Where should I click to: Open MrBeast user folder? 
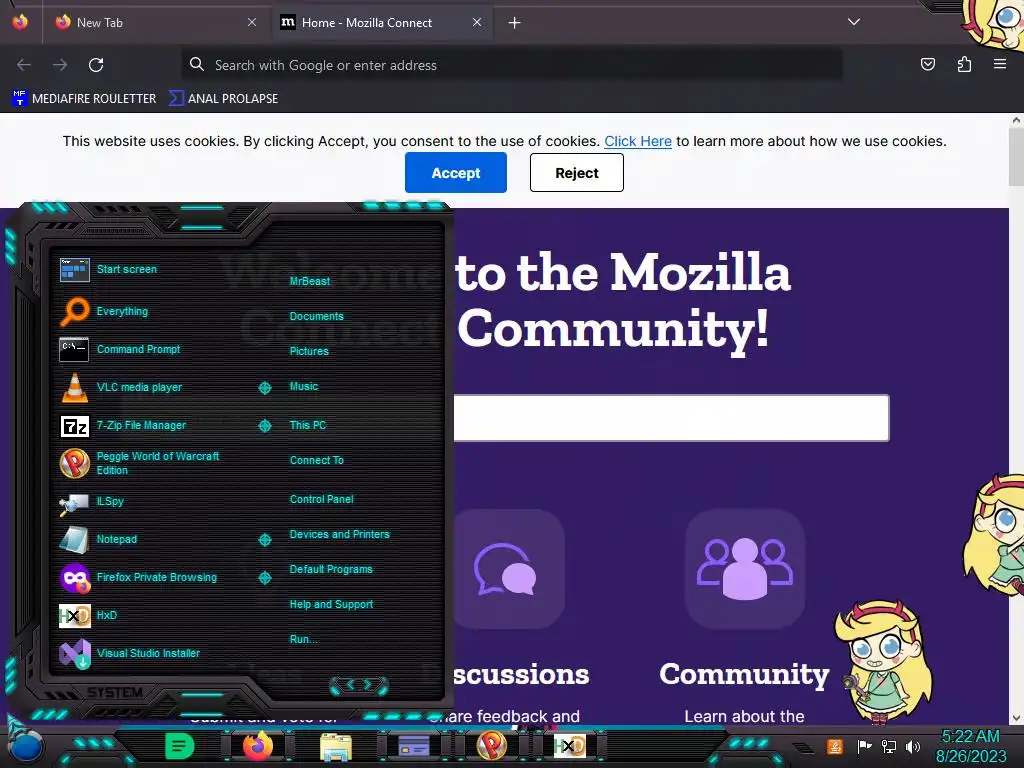pos(310,281)
